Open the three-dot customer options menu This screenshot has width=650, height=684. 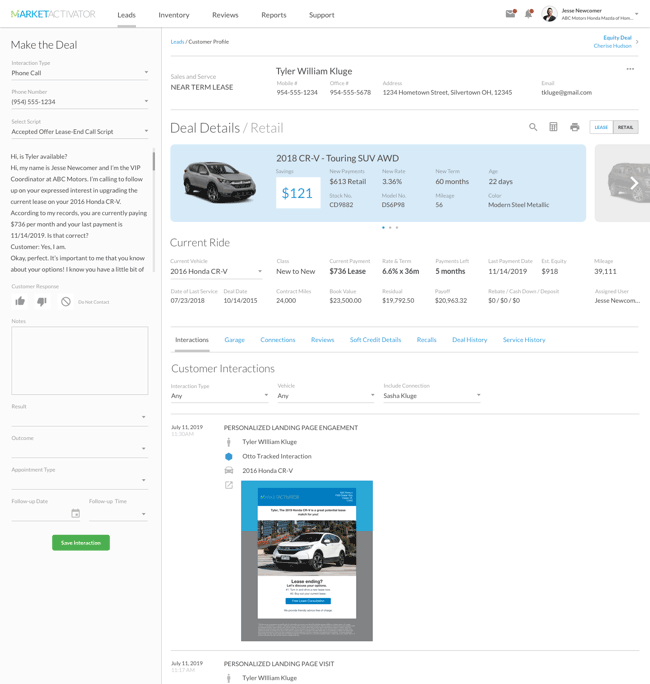coord(630,69)
